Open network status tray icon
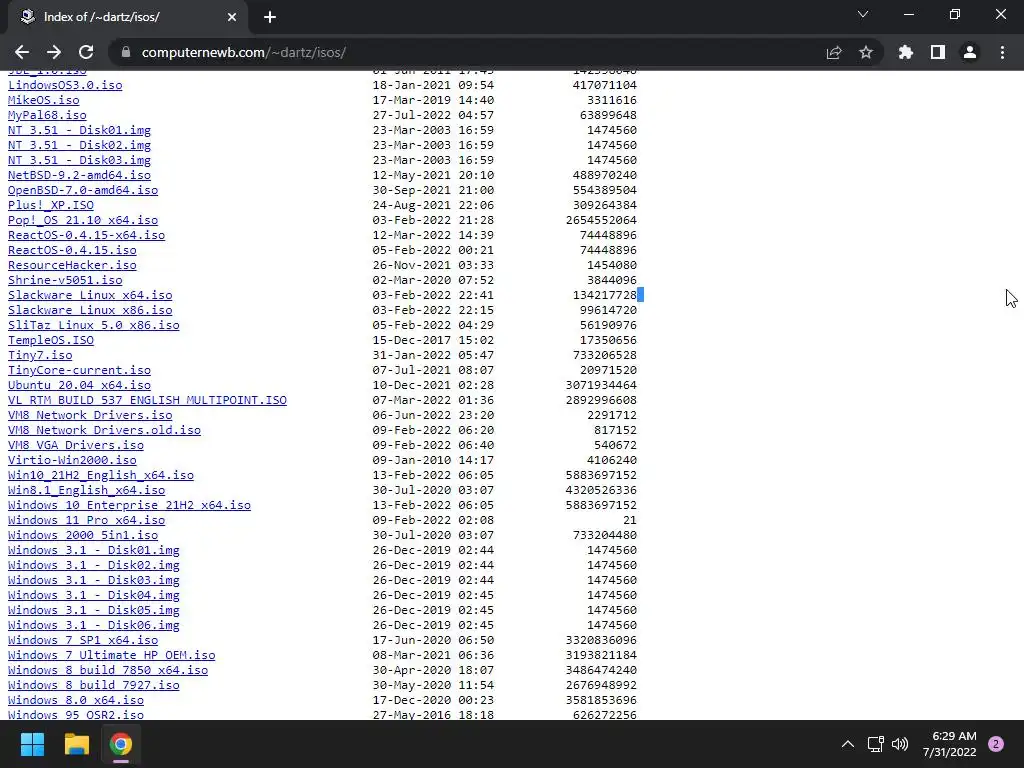This screenshot has width=1024, height=768. (876, 744)
